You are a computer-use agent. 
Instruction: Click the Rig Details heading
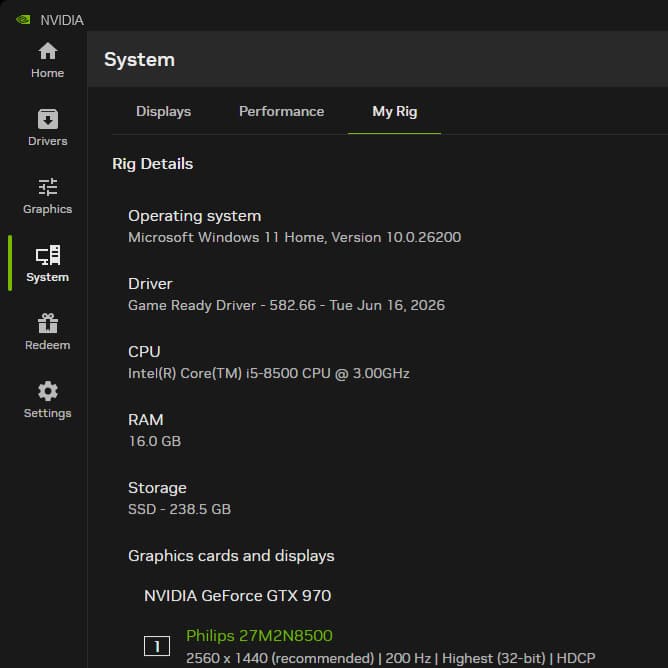coord(153,164)
